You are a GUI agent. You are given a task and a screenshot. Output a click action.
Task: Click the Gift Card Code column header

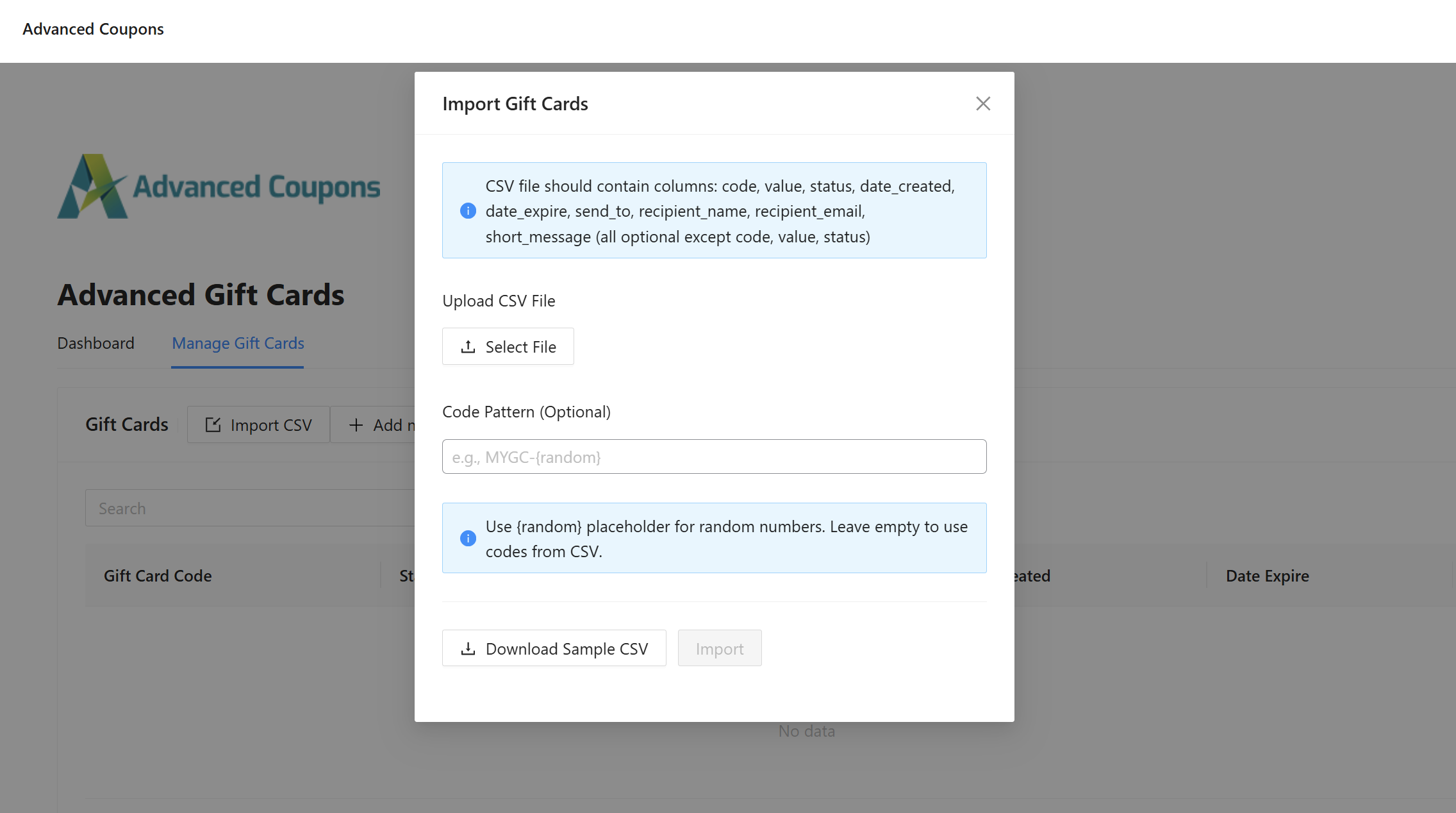(x=158, y=575)
